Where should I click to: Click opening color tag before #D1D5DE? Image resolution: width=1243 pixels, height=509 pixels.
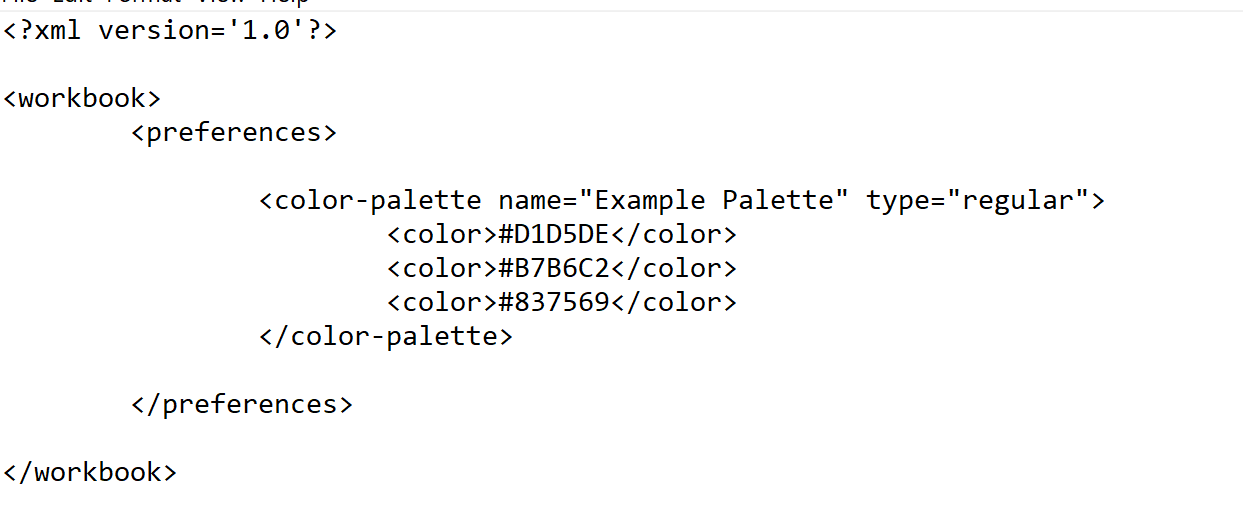click(441, 234)
